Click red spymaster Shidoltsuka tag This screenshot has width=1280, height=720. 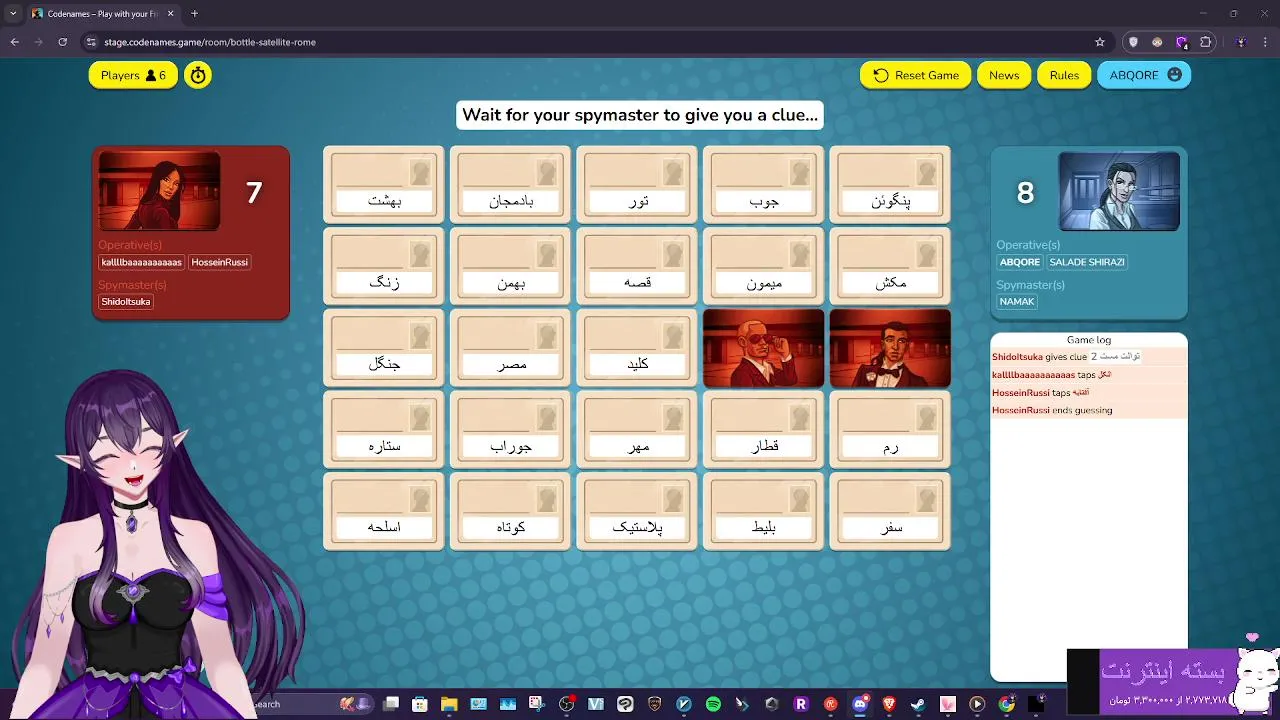point(126,302)
